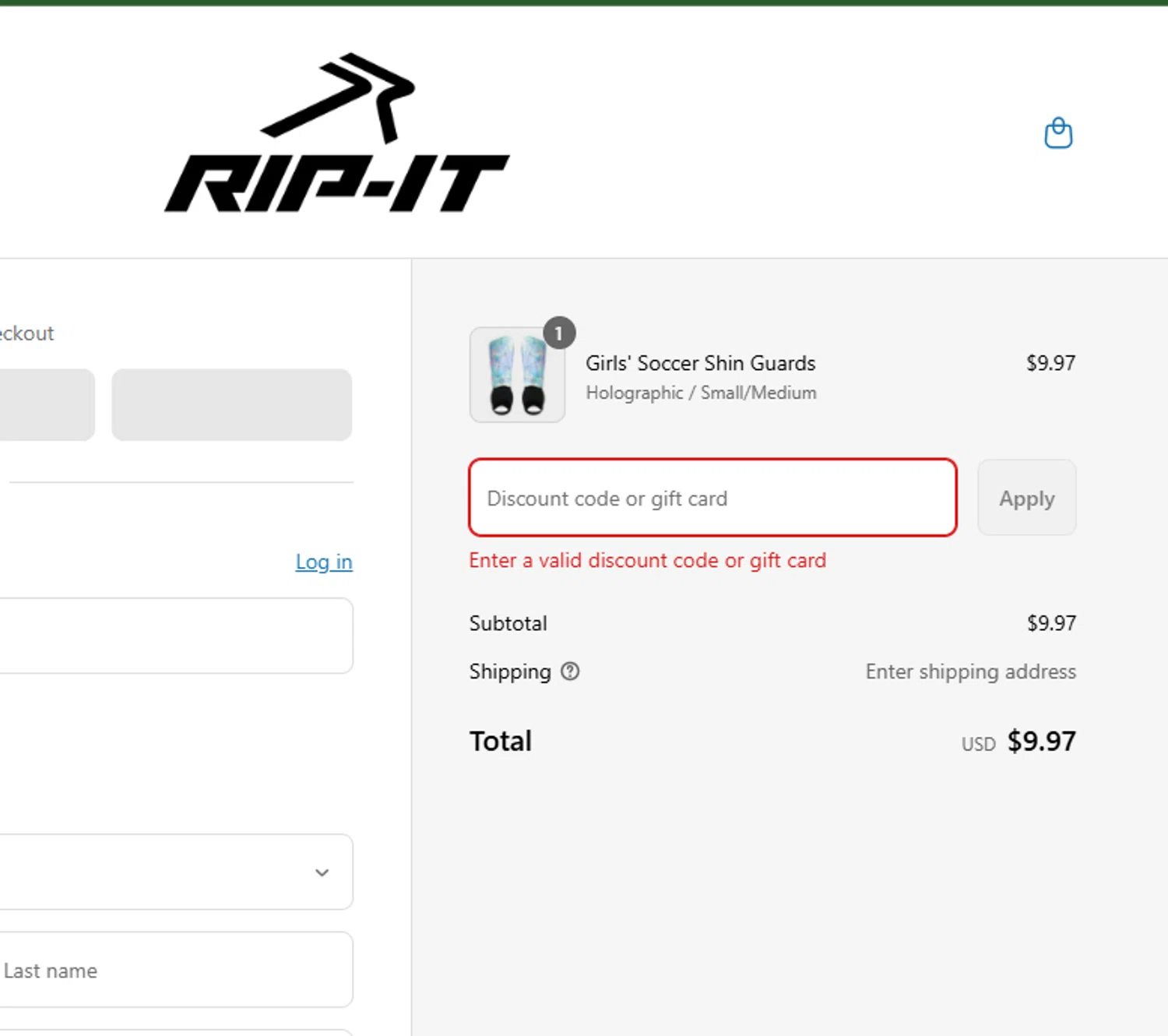The image size is (1168, 1036).
Task: Click the quantity badge on product image
Action: coord(559,333)
